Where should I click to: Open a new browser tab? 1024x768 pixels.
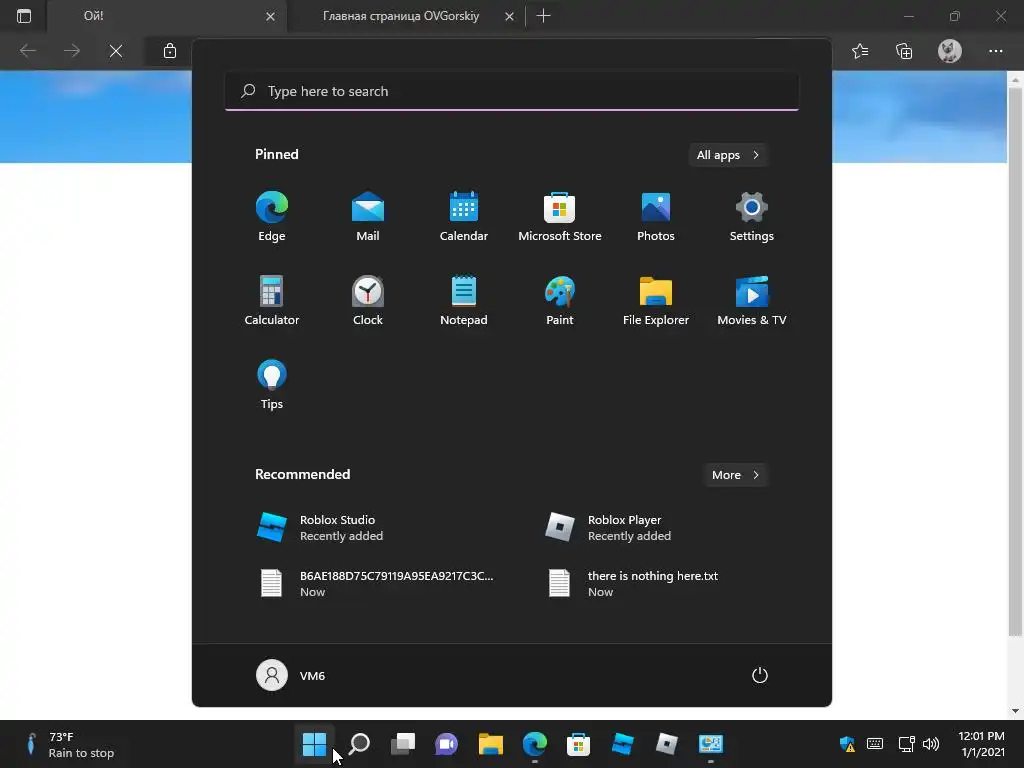(543, 16)
